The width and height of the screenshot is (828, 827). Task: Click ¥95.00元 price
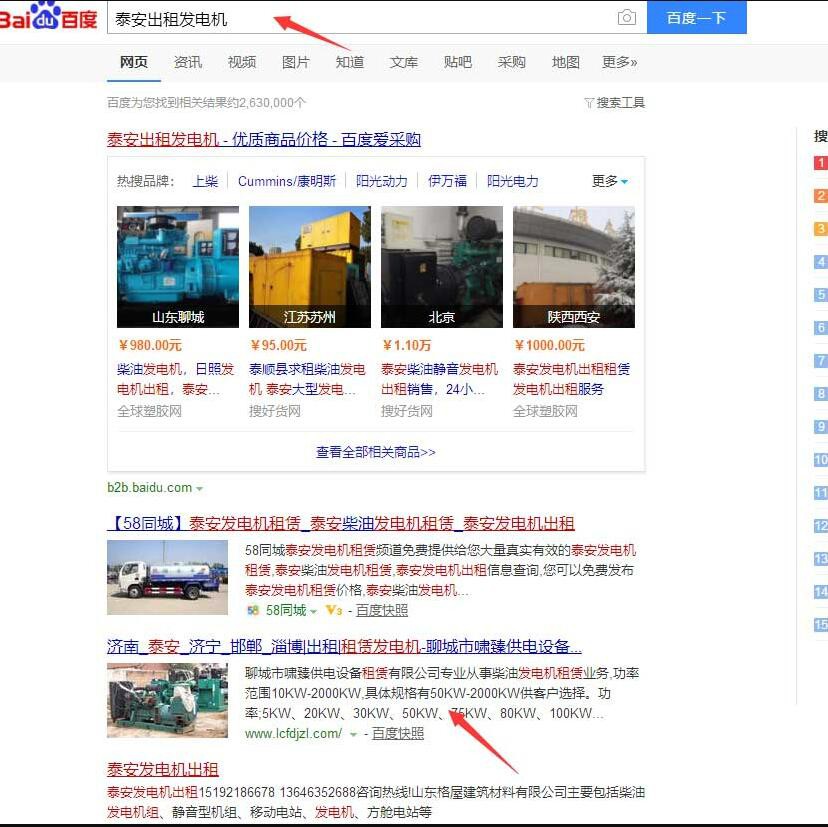278,345
